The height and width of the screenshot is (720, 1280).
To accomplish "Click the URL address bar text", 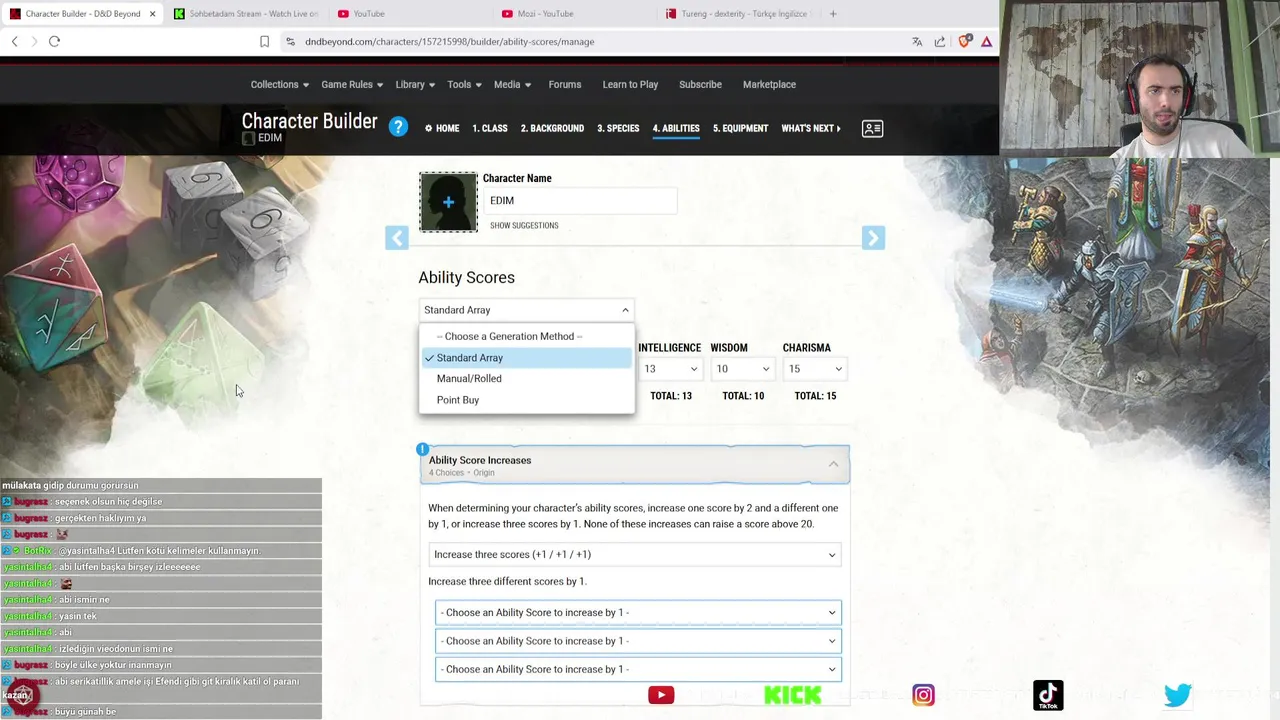I will pyautogui.click(x=450, y=42).
